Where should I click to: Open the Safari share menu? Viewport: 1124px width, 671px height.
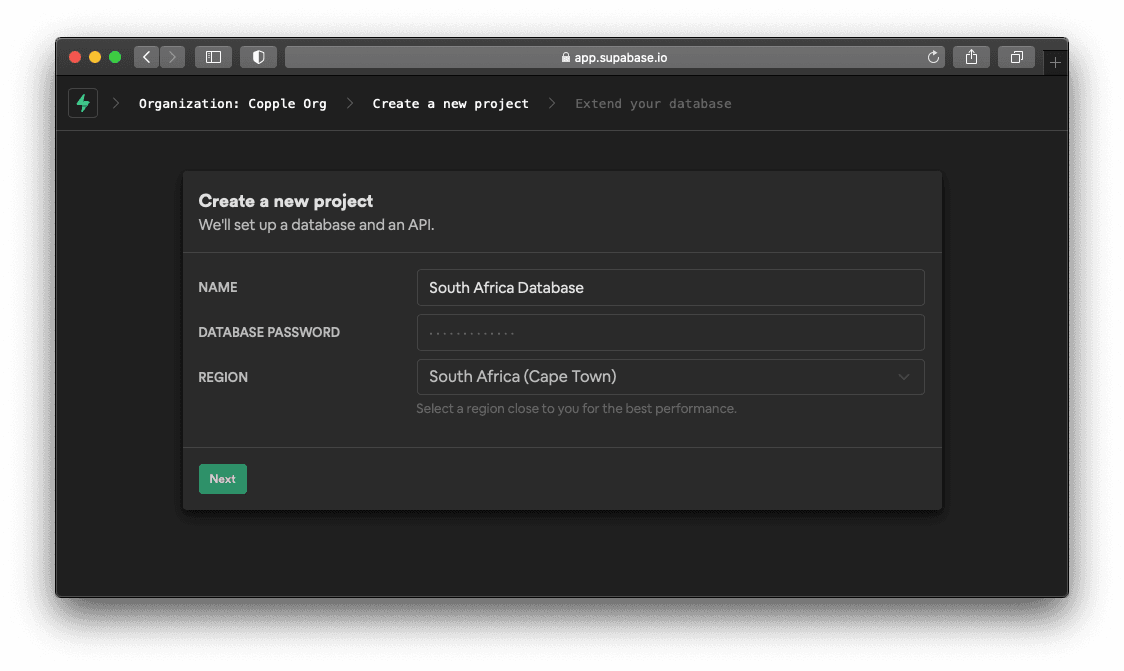pos(971,57)
